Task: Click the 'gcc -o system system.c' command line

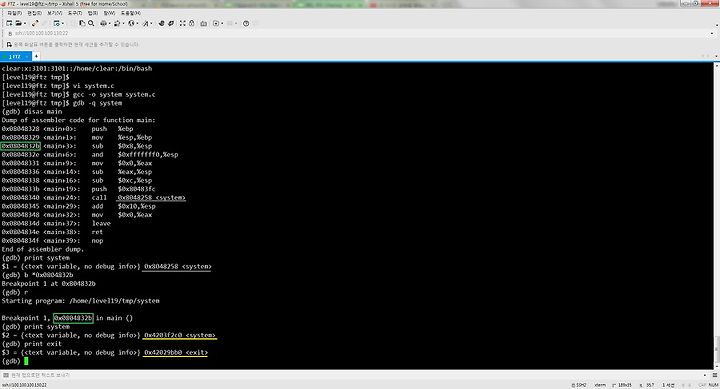Action: (114, 95)
